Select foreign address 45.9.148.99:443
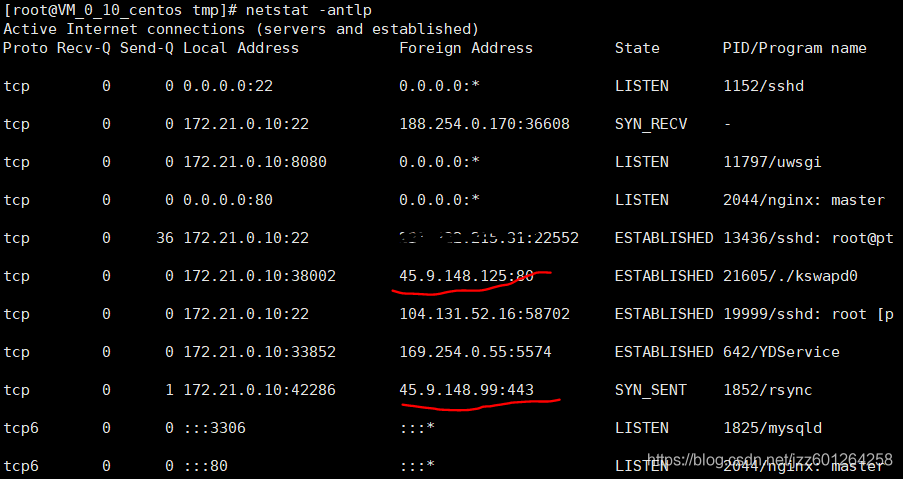Viewport: 903px width, 479px height. tap(466, 390)
